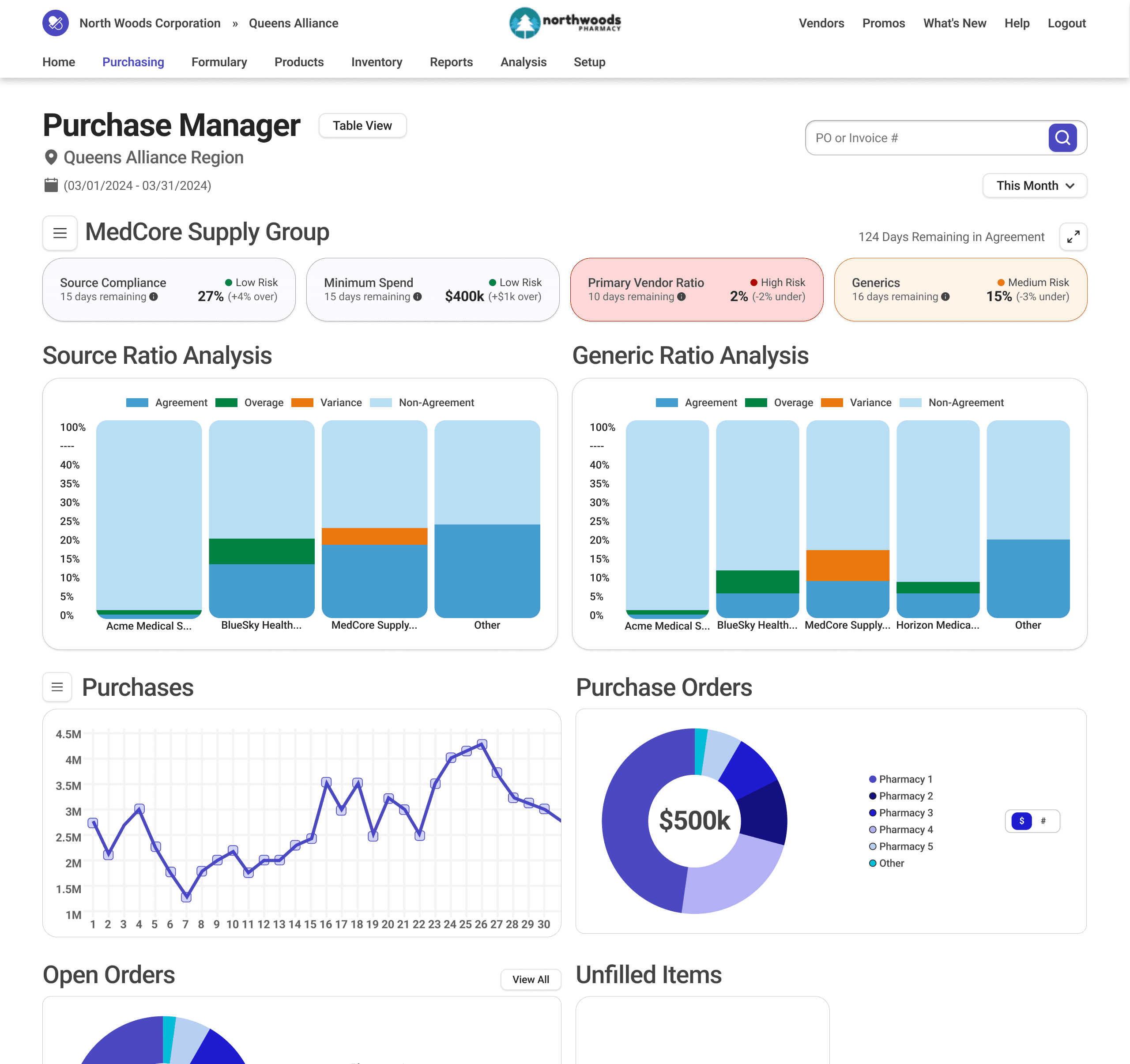
Task: Switch Purchase Orders toggle to dollar view
Action: click(1021, 821)
